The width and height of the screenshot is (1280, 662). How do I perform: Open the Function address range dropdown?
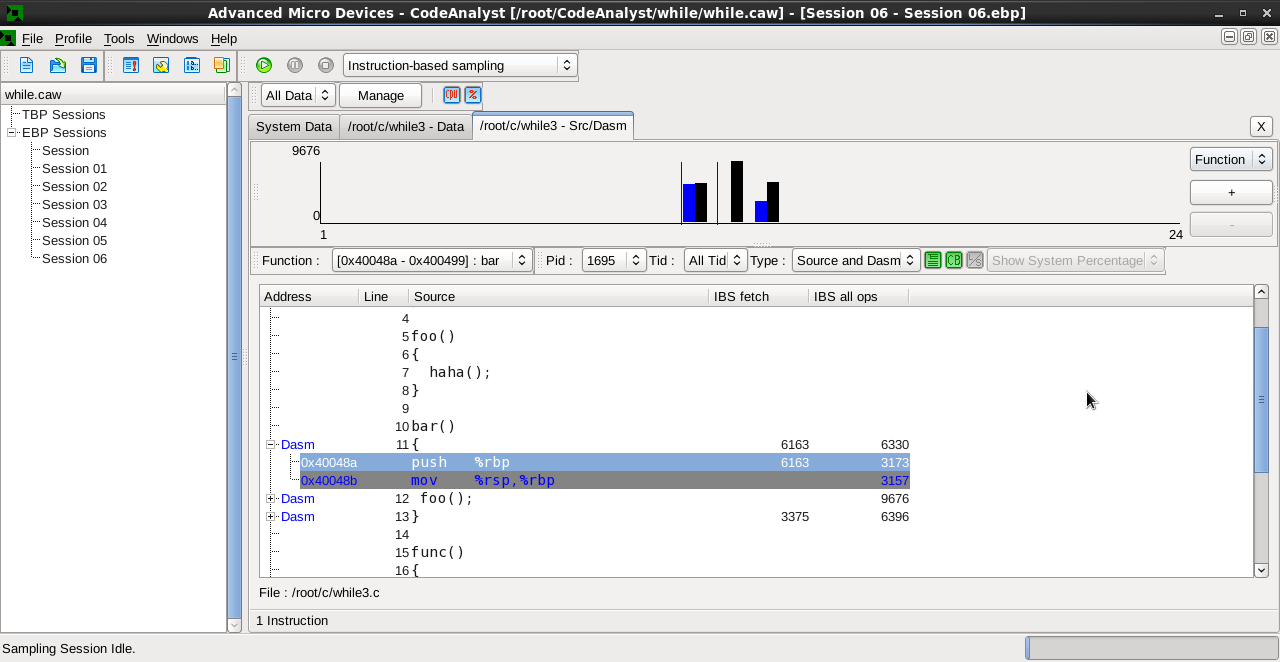point(432,260)
